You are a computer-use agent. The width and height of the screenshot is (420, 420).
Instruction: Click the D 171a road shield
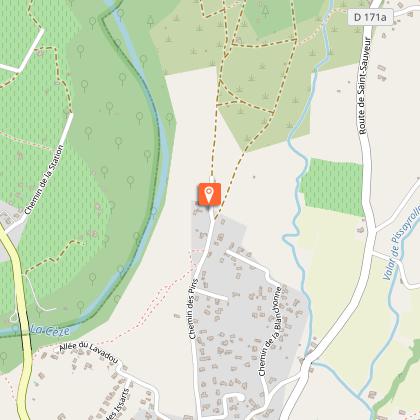pos(370,17)
